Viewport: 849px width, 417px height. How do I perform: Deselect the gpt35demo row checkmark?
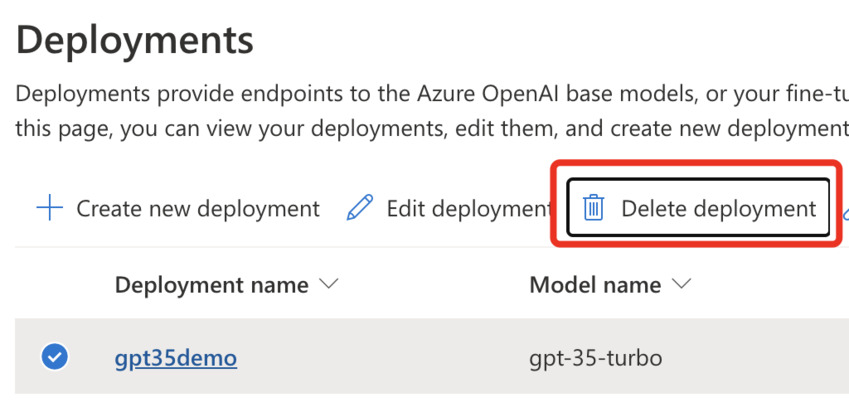pos(55,356)
